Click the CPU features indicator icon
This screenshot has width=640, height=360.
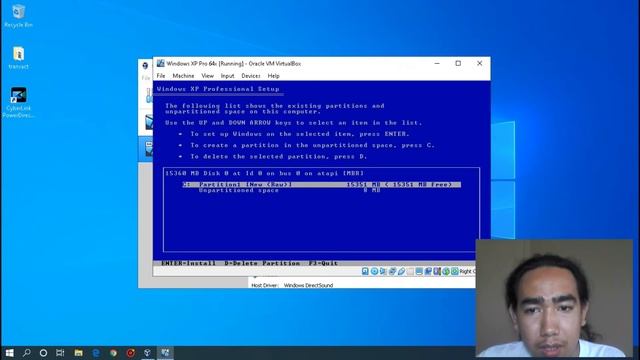click(x=437, y=271)
